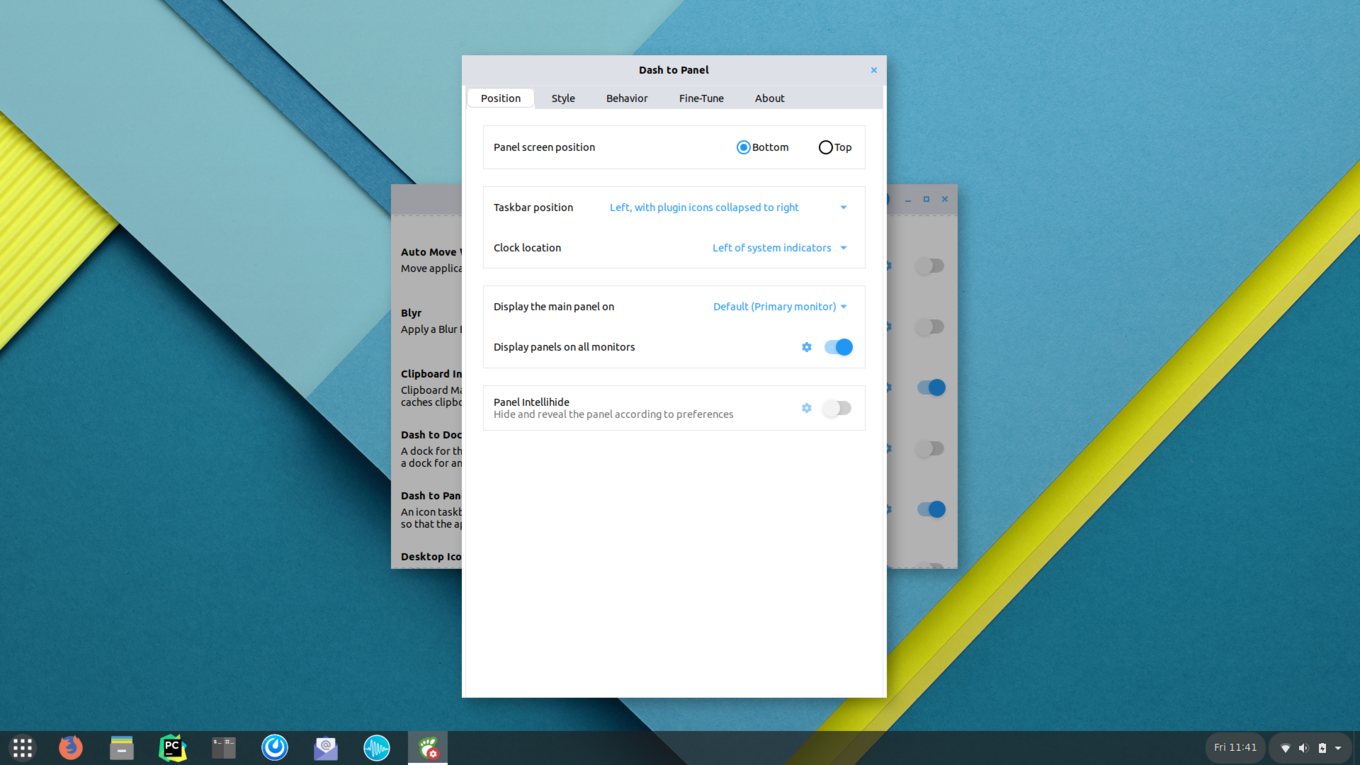Click Hide and reveal the panel description
The height and width of the screenshot is (765, 1360).
613,414
